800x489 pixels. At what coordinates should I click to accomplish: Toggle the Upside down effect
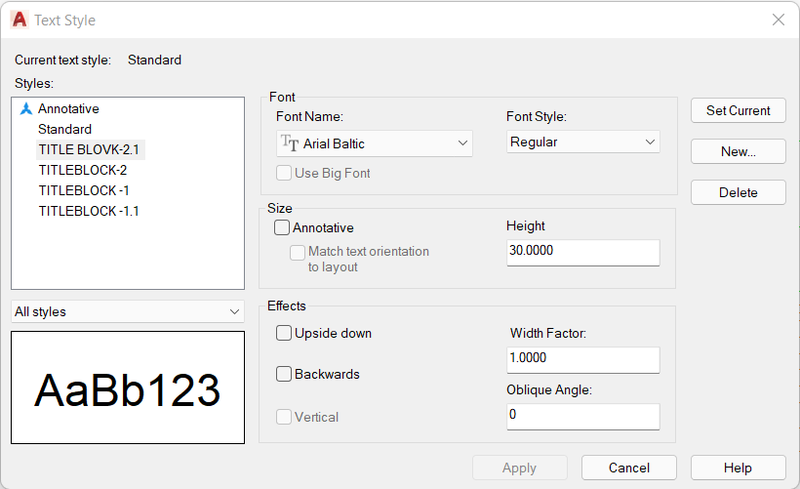pyautogui.click(x=284, y=333)
